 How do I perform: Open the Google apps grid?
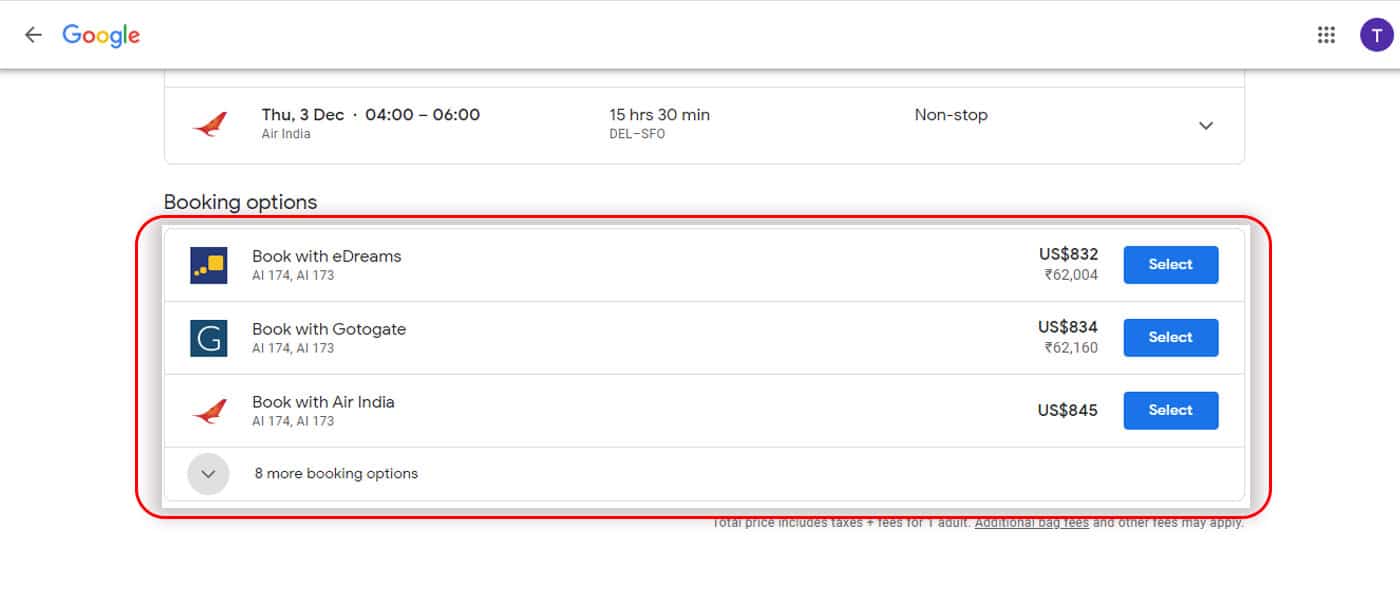pos(1326,35)
